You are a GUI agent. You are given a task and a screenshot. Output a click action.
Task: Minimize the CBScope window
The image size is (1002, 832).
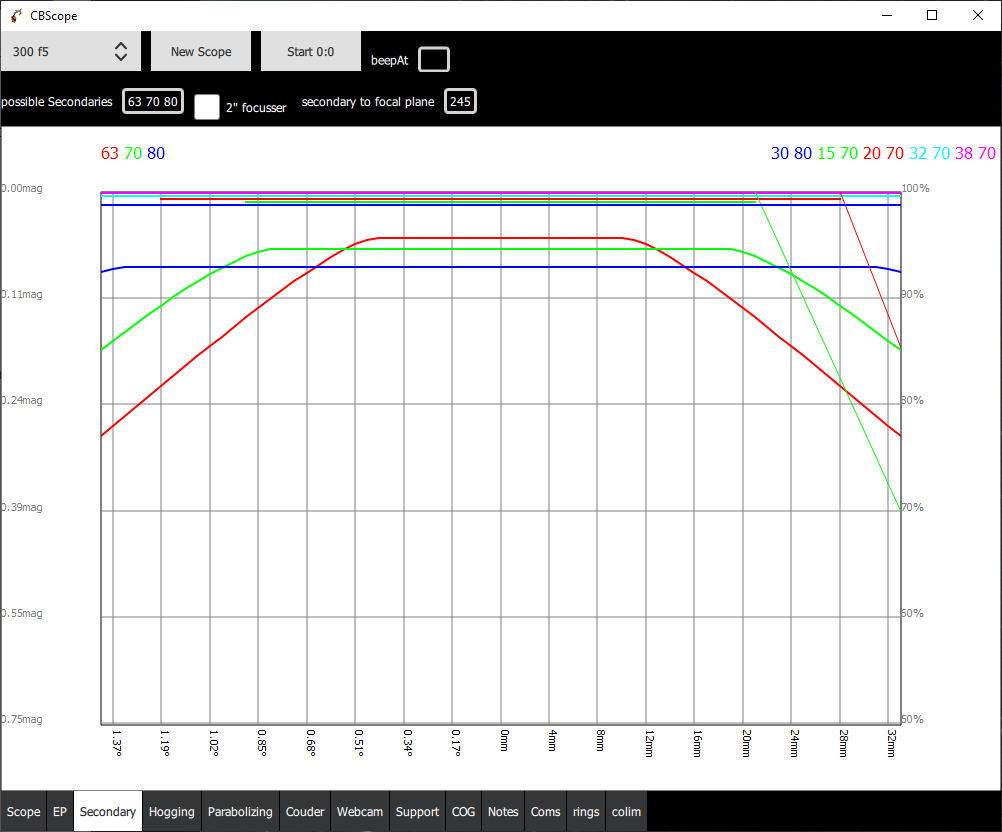click(x=887, y=15)
